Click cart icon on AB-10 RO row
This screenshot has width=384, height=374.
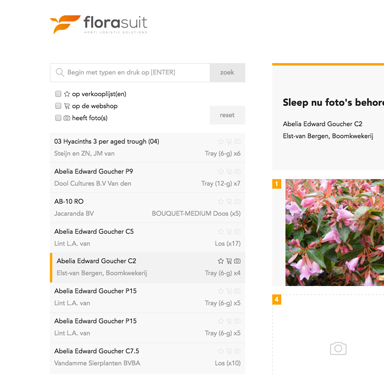(229, 202)
